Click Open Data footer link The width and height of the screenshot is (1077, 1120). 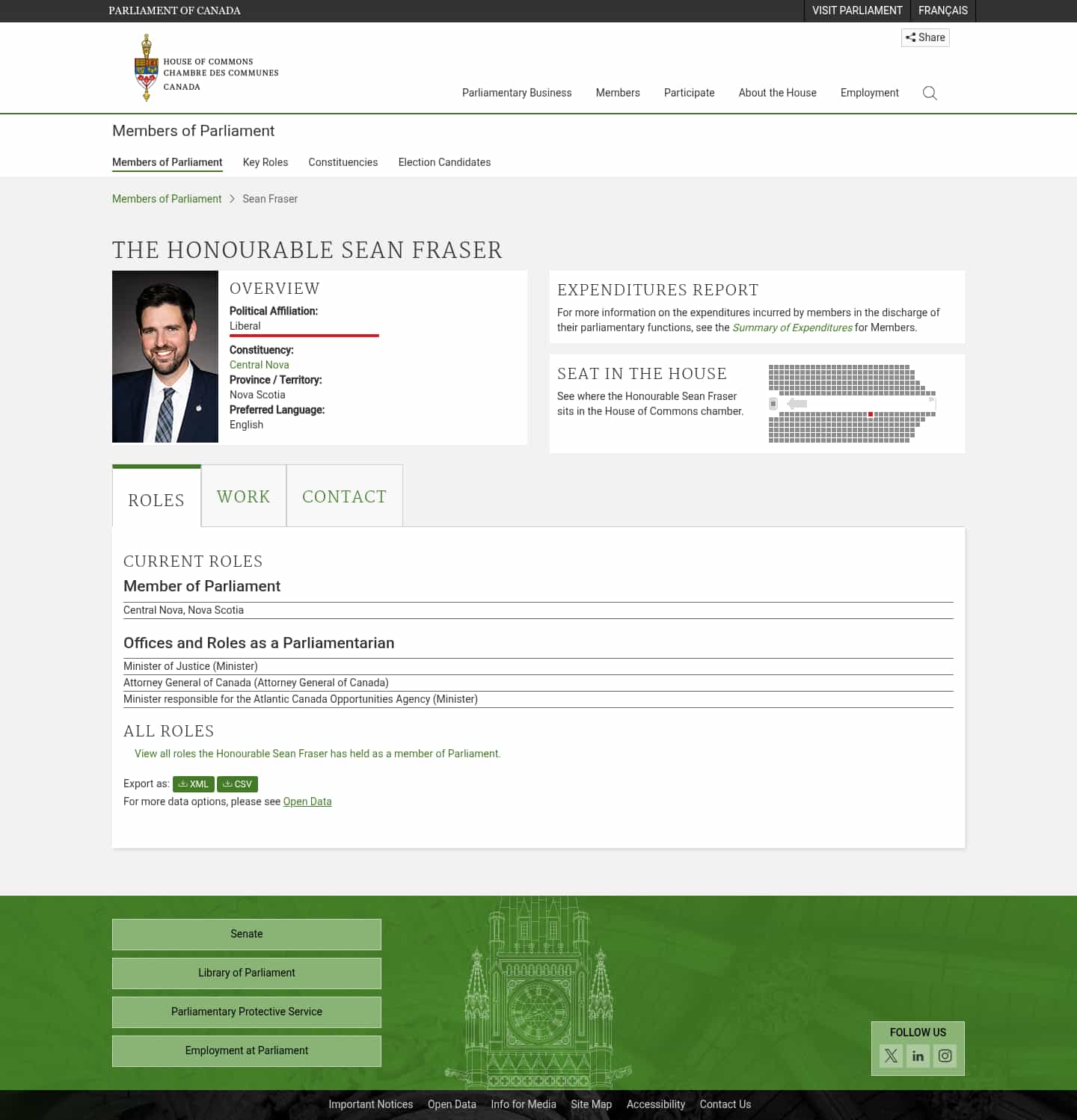(452, 1104)
